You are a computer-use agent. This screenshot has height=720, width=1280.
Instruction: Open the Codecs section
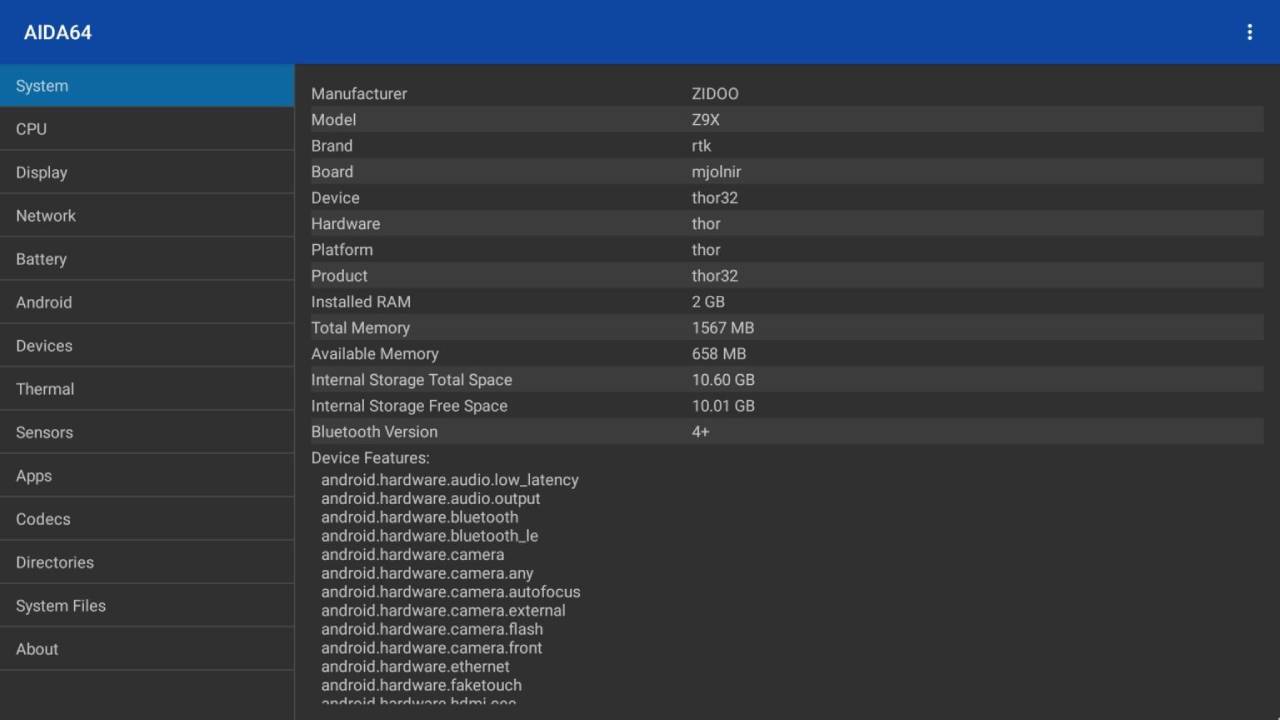[x=147, y=519]
